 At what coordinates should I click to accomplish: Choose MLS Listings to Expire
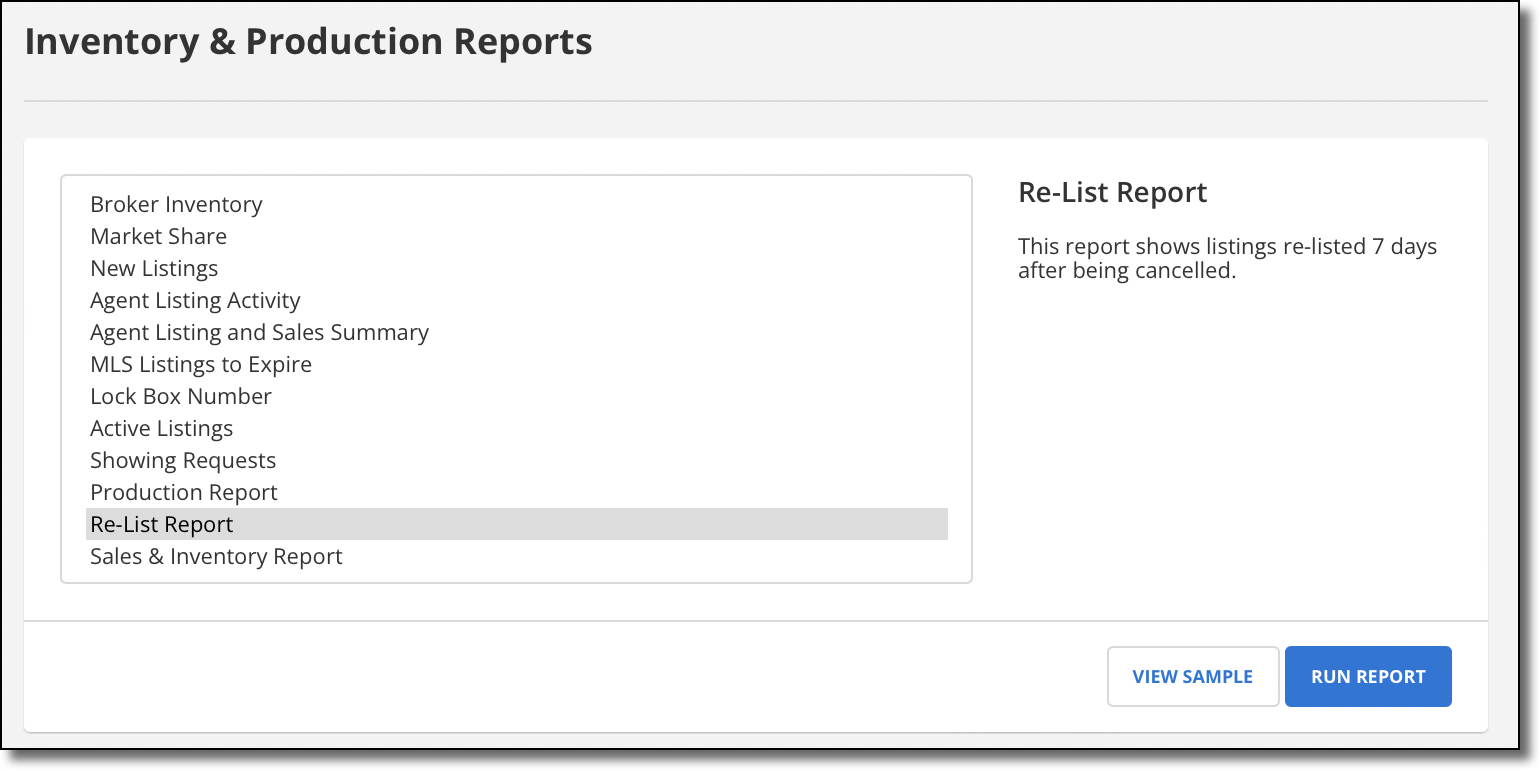click(x=517, y=364)
